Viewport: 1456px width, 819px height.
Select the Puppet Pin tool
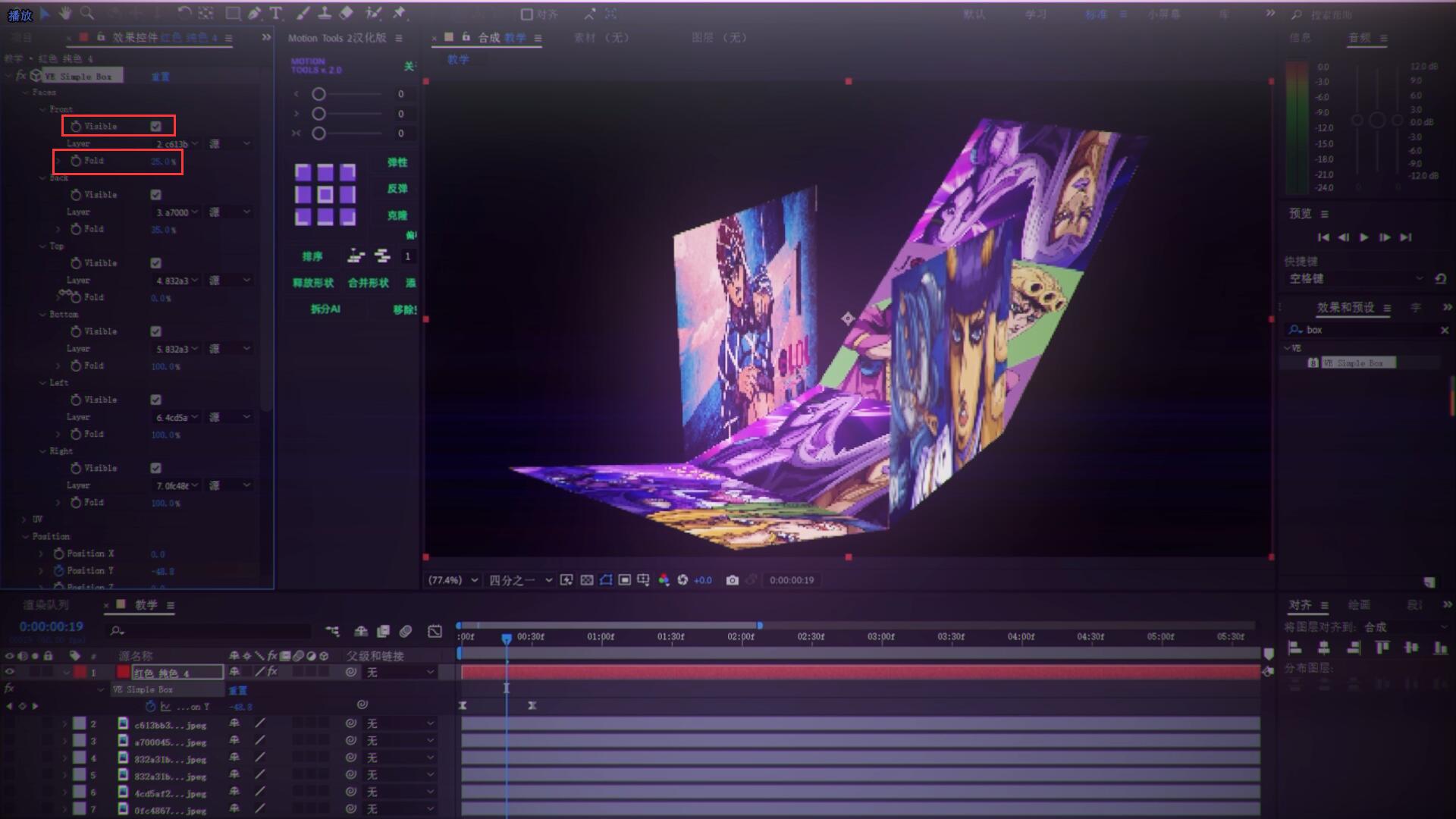[x=399, y=13]
